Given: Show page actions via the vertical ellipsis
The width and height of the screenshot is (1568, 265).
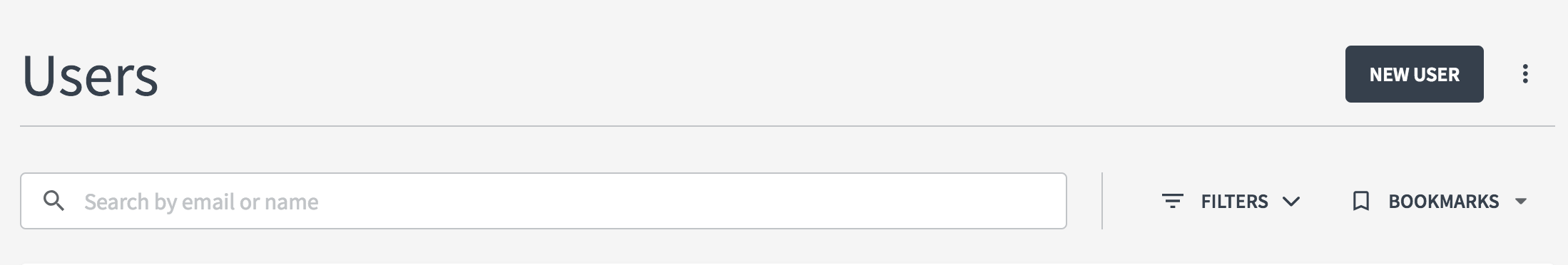Looking at the screenshot, I should pyautogui.click(x=1525, y=74).
